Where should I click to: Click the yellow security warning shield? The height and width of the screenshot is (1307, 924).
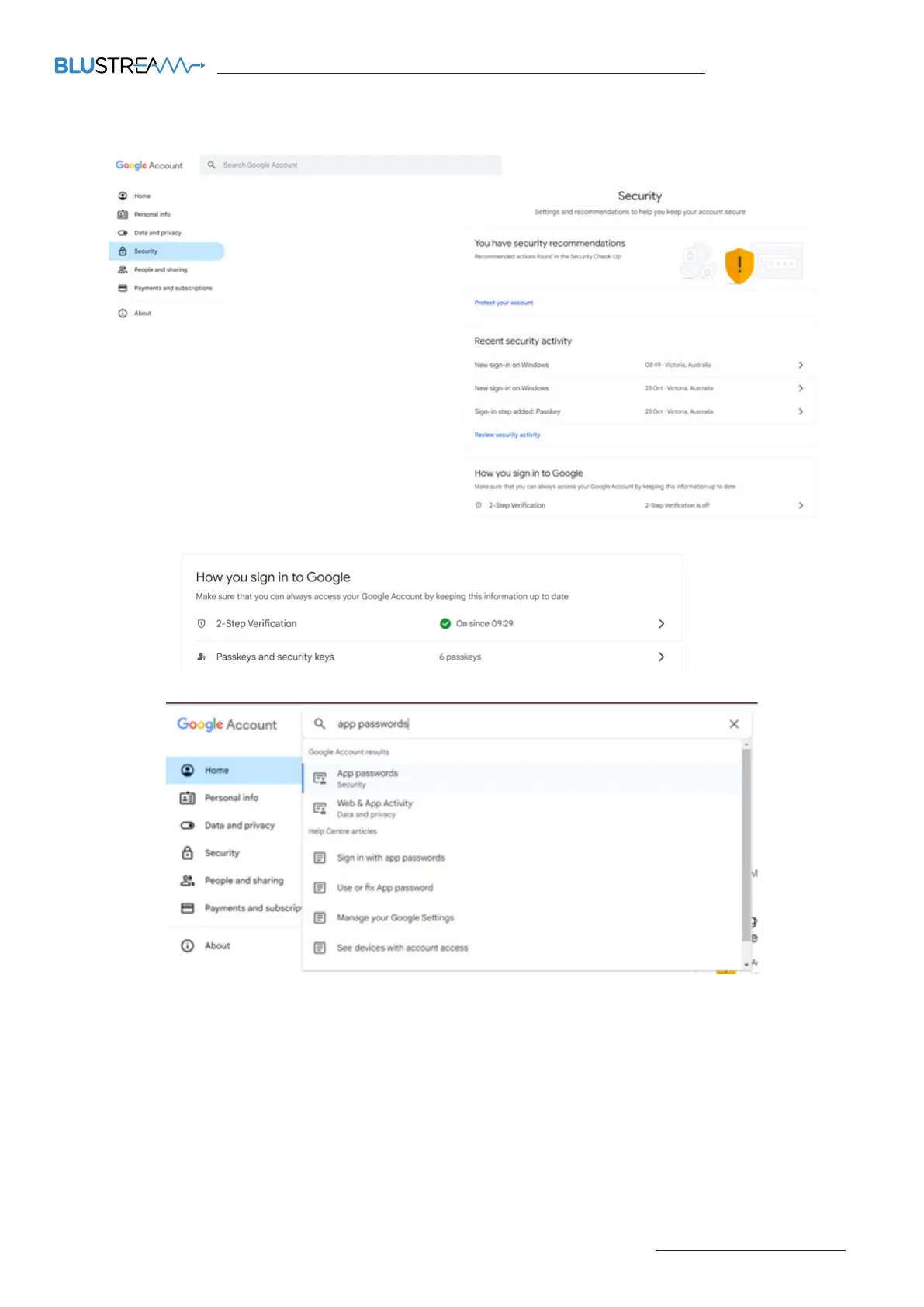739,265
